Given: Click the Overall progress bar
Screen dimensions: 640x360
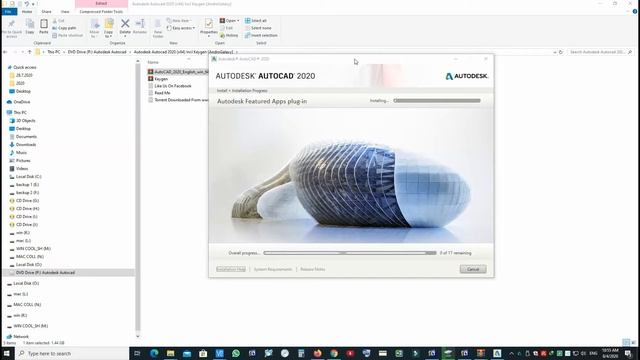Looking at the screenshot, I should [x=350, y=253].
